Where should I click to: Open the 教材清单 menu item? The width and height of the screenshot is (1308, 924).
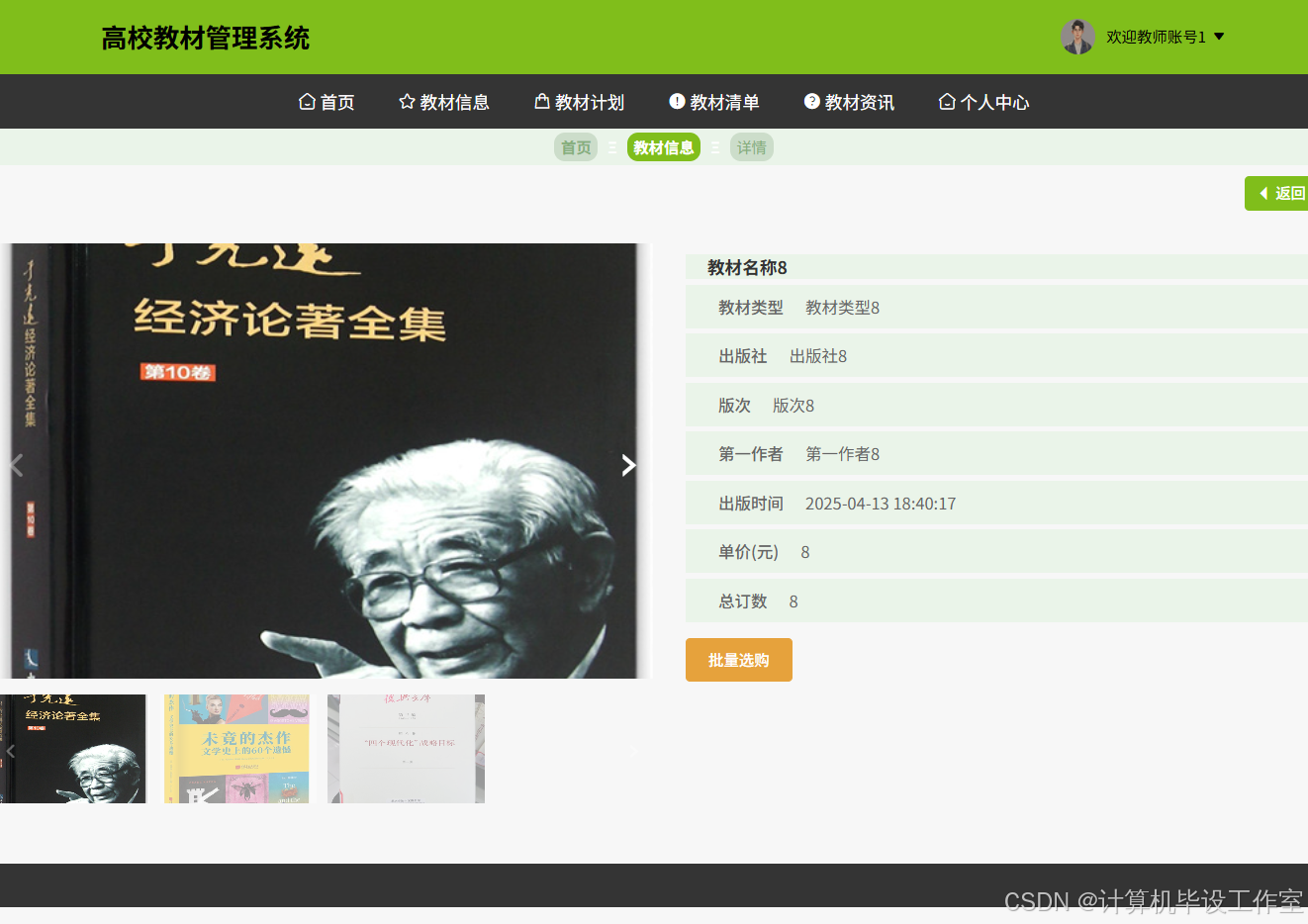pyautogui.click(x=714, y=102)
